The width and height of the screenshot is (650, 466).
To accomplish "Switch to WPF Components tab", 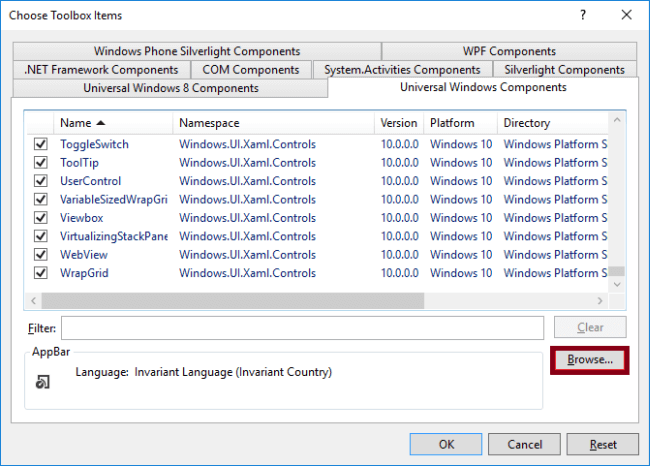I will coord(509,51).
